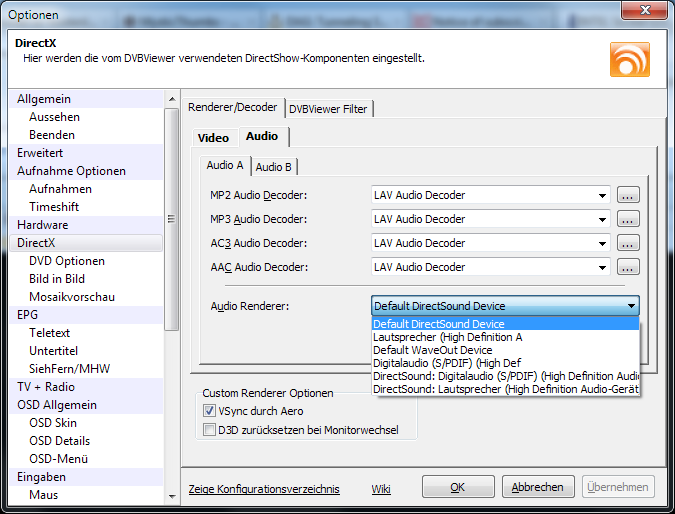Viewport: 675px width, 514px height.
Task: Open Teletext settings
Action: tap(86, 333)
